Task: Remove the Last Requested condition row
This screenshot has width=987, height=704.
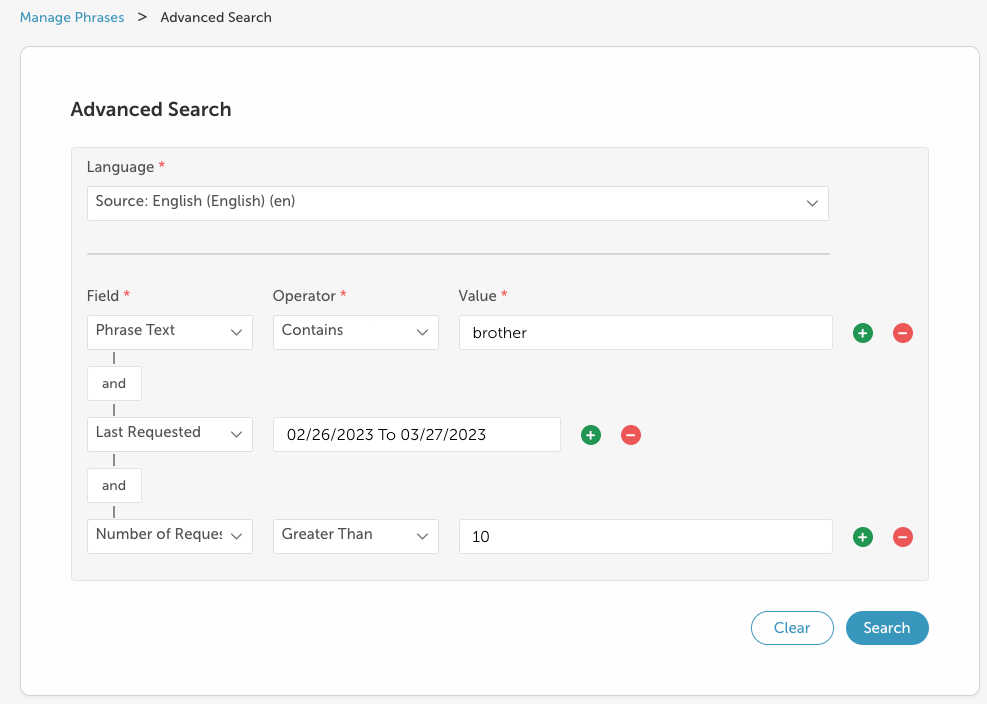Action: click(x=631, y=434)
